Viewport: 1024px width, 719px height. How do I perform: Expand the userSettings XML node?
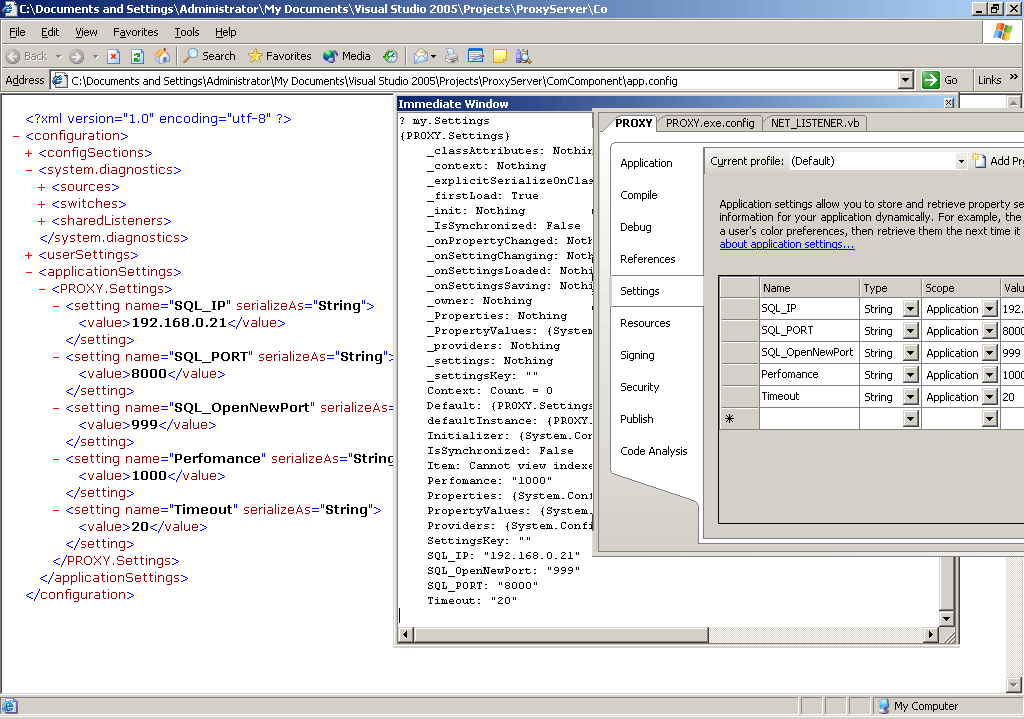29,255
